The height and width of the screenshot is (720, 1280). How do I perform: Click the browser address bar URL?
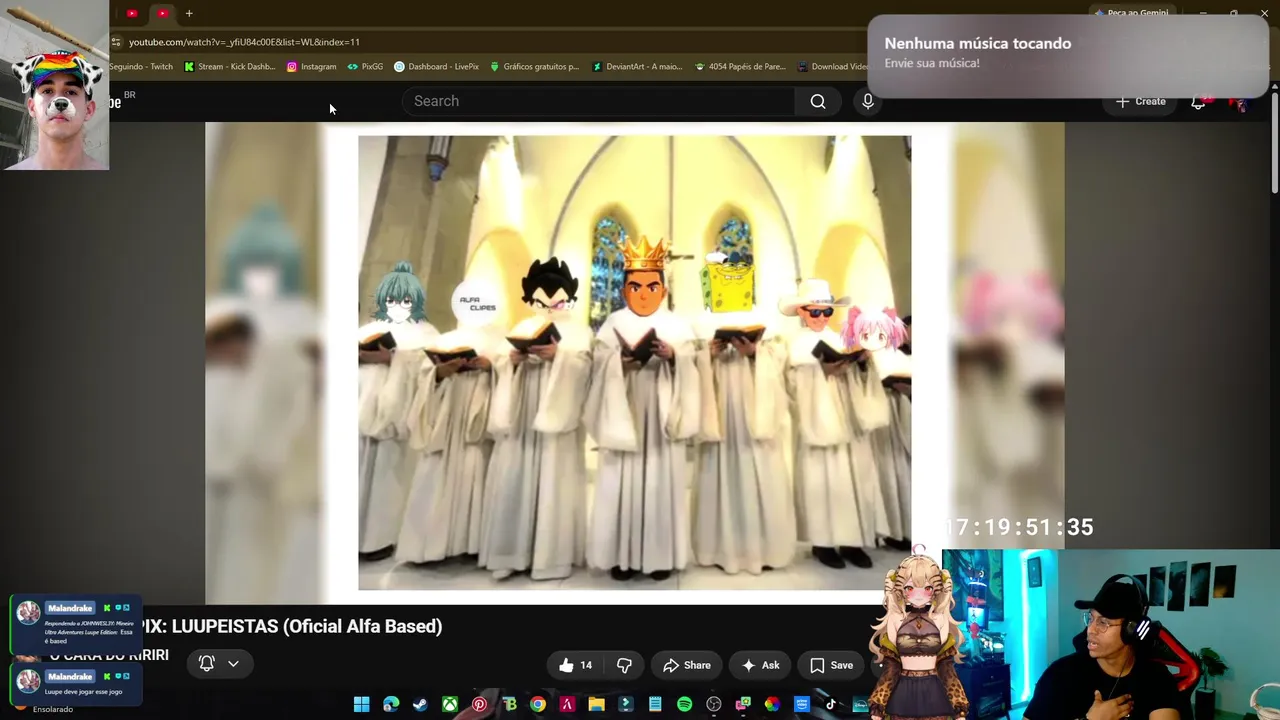(244, 42)
